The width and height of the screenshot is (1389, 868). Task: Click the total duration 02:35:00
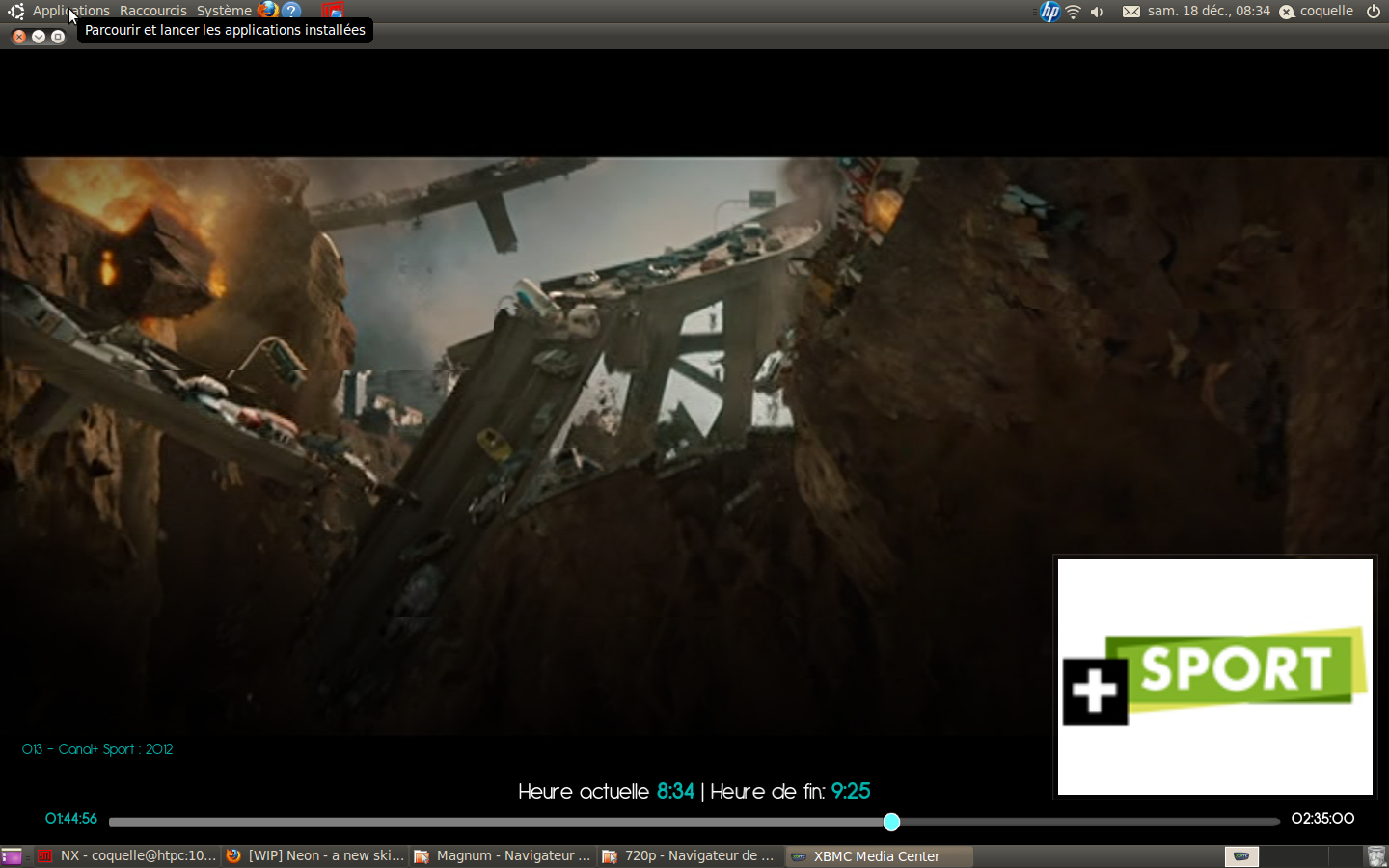point(1322,819)
